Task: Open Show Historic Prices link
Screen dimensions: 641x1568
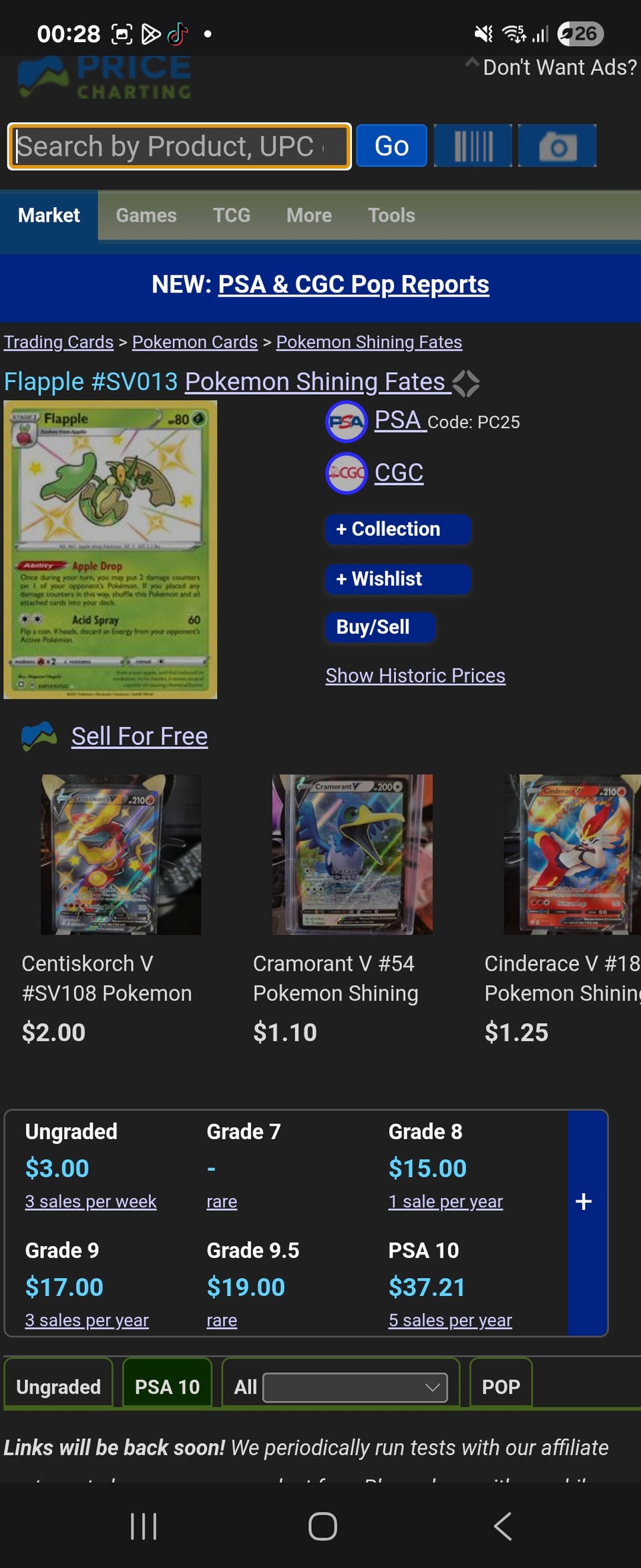Action: click(x=415, y=675)
